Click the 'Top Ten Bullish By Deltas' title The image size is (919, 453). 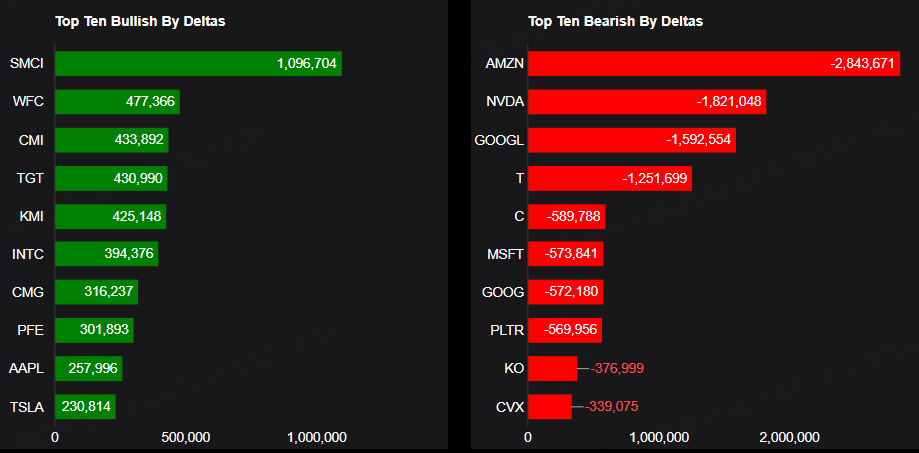point(140,21)
